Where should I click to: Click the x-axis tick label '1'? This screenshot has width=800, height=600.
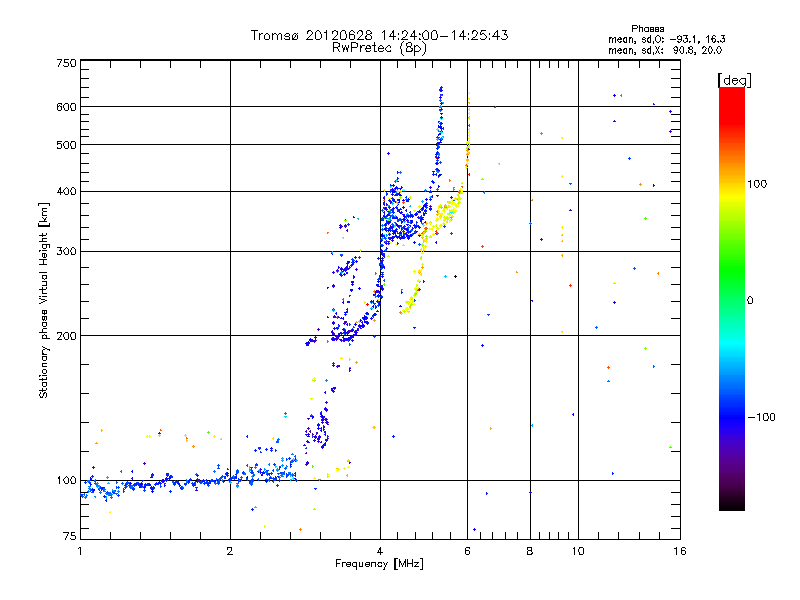80,551
